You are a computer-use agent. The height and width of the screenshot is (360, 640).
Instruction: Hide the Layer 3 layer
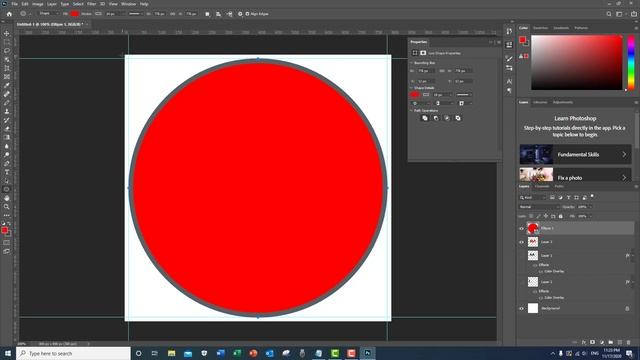521,242
